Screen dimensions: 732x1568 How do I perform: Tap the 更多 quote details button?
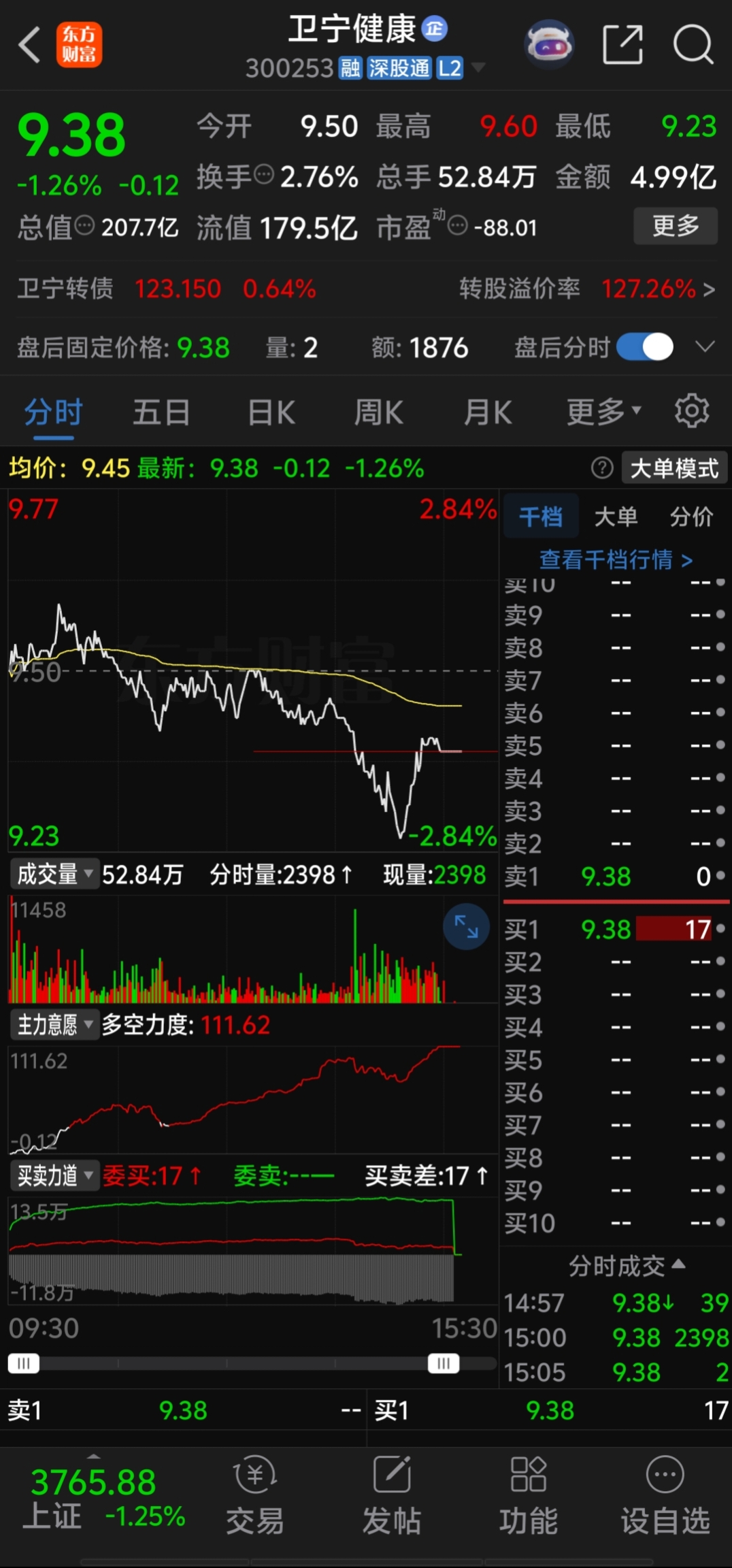pyautogui.click(x=676, y=225)
